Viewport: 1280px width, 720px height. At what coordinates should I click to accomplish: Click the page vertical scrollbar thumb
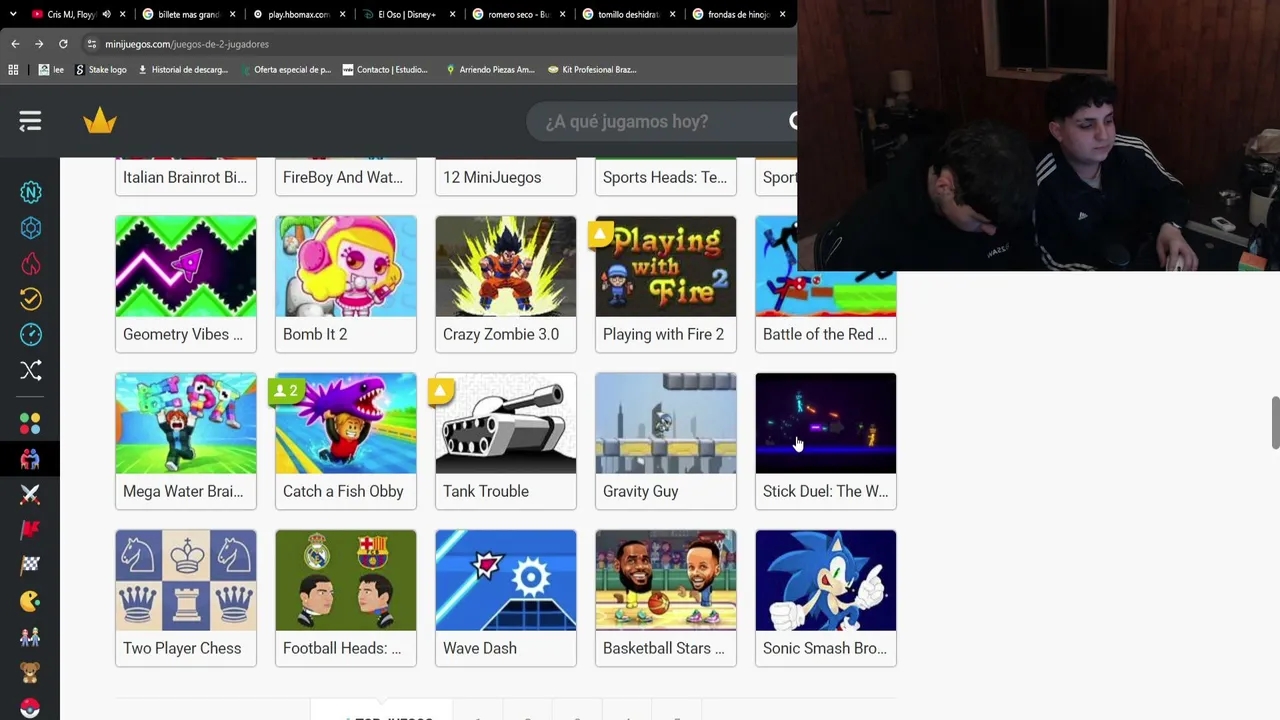click(1275, 423)
